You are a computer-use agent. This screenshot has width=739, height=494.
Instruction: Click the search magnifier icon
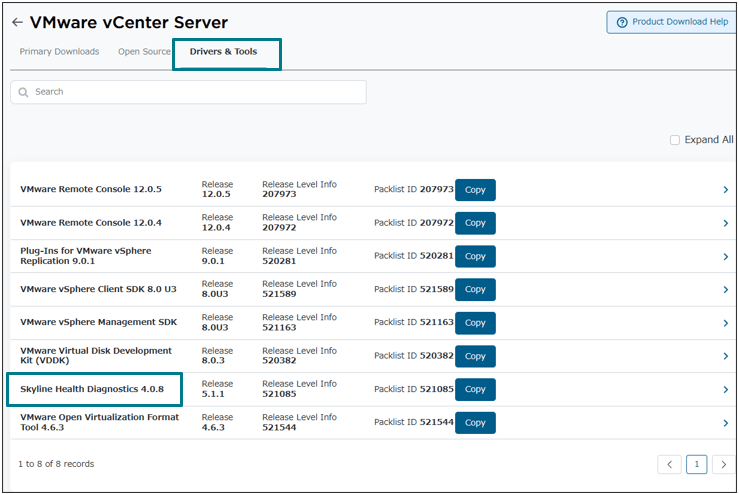pos(23,92)
